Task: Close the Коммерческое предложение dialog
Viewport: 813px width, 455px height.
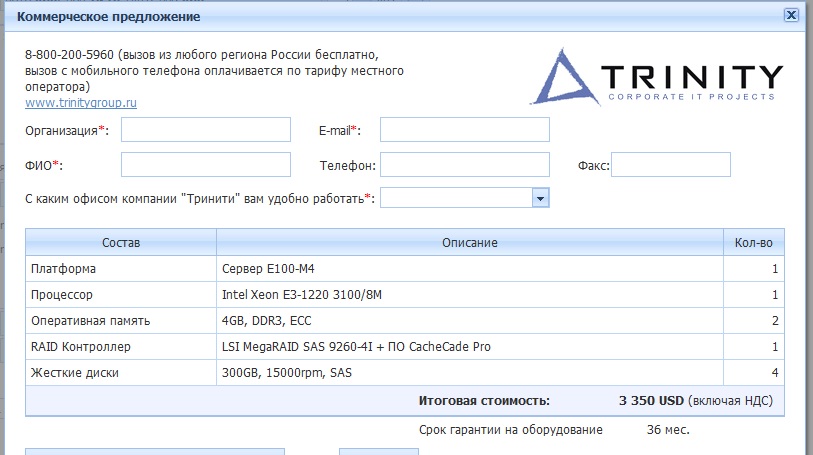Action: pyautogui.click(x=791, y=16)
